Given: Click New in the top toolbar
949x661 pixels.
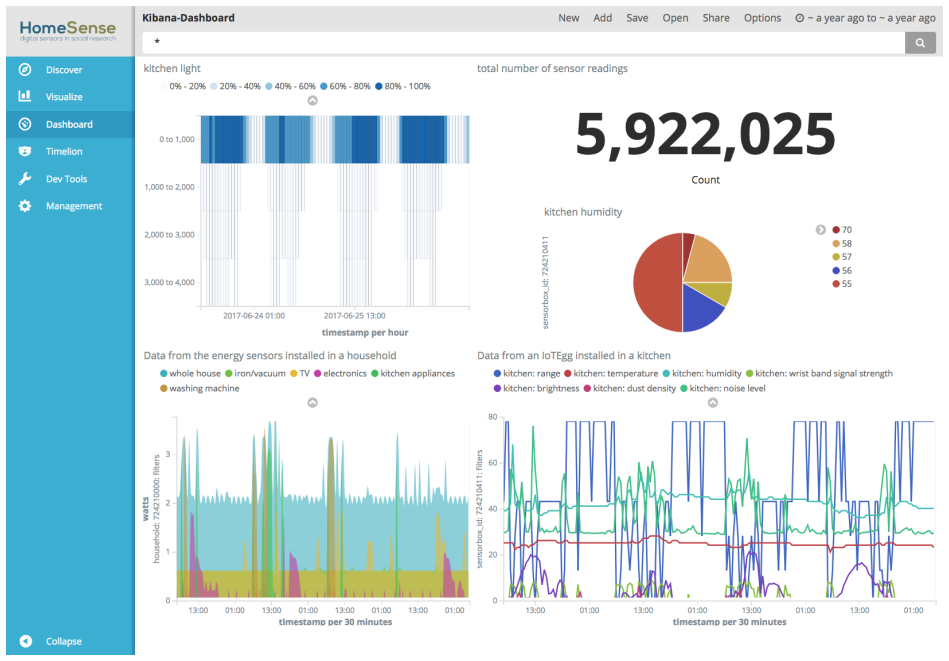Looking at the screenshot, I should tap(568, 18).
